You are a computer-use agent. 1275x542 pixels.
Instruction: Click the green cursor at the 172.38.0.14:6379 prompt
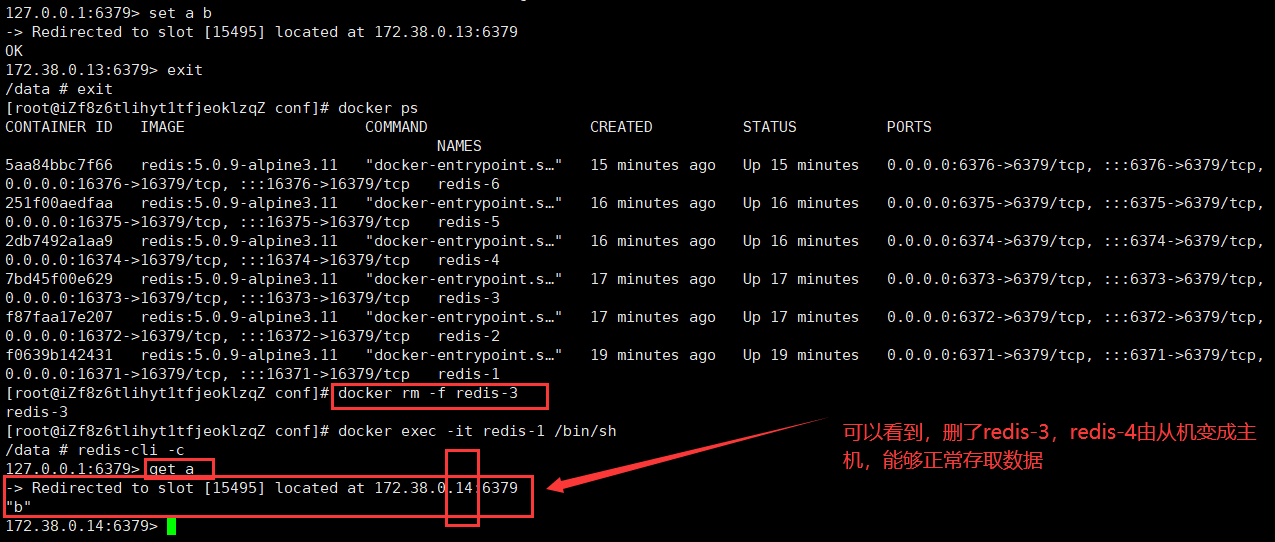pyautogui.click(x=171, y=526)
